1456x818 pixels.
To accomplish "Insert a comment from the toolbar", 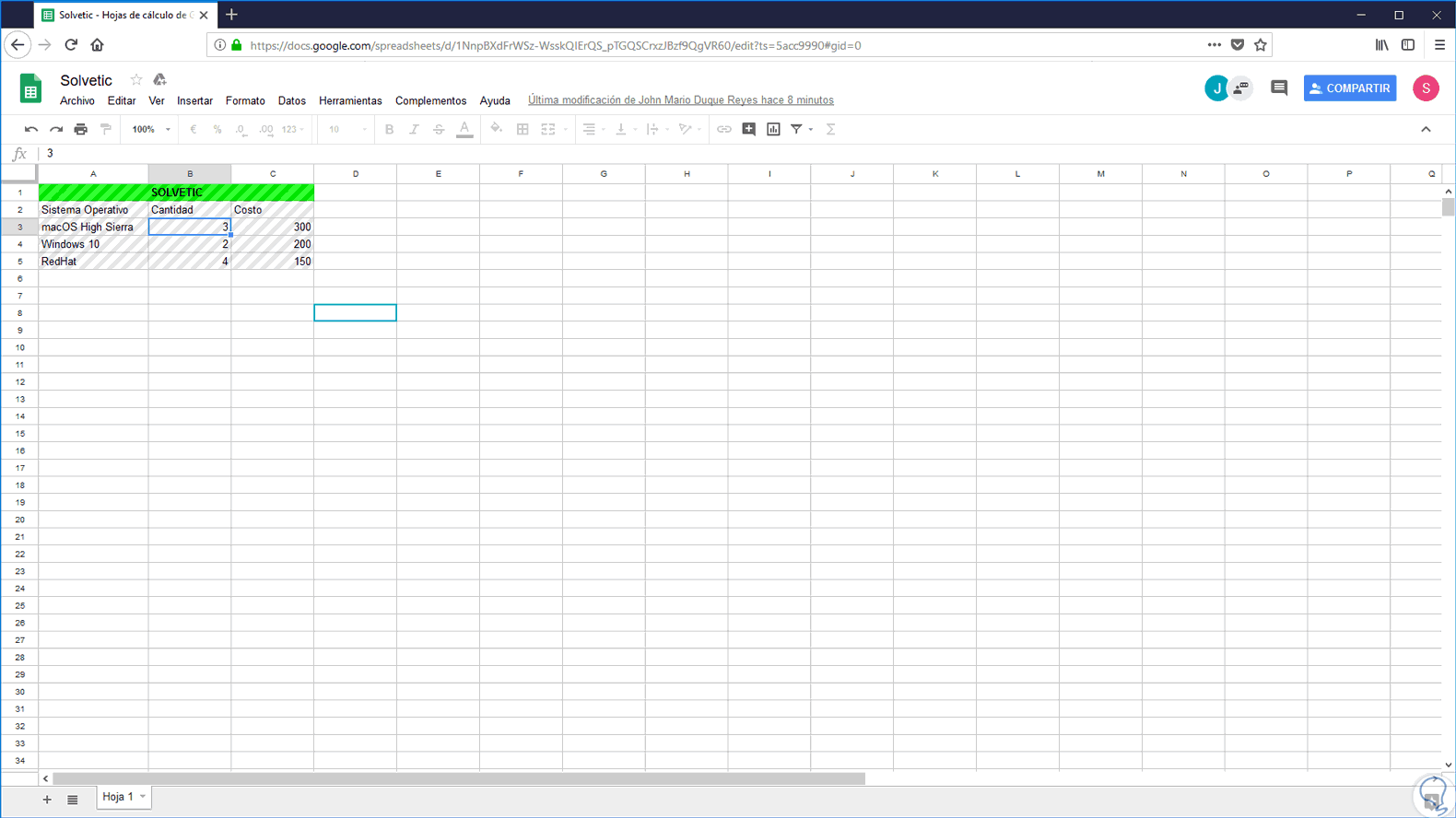I will 749,130.
